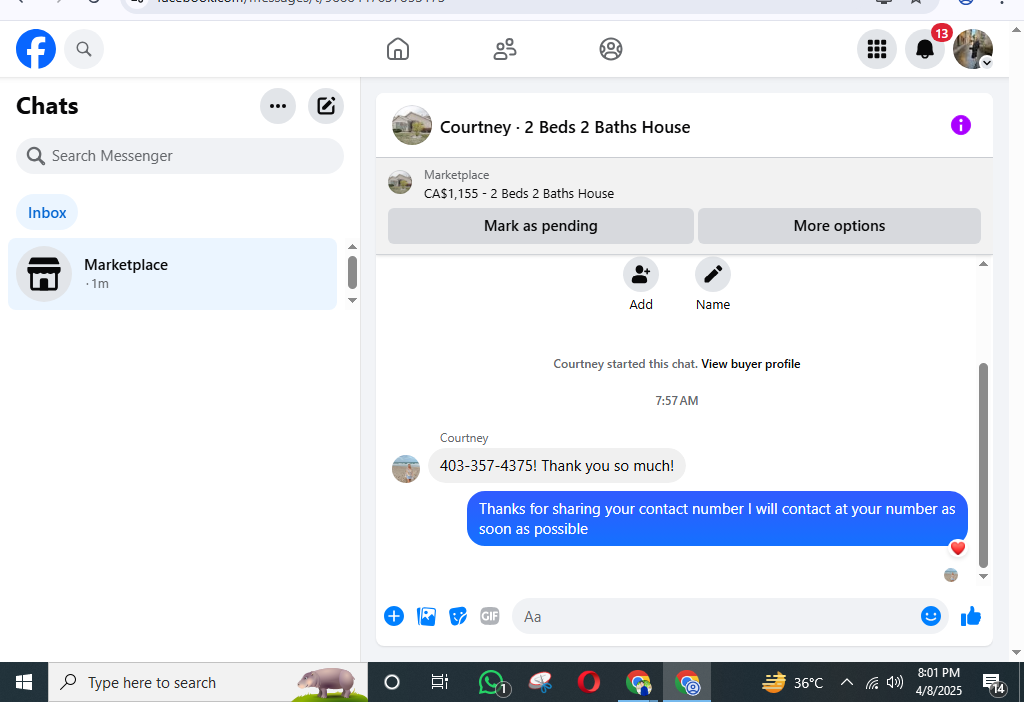
Task: Select the Inbox tab
Action: point(47,212)
